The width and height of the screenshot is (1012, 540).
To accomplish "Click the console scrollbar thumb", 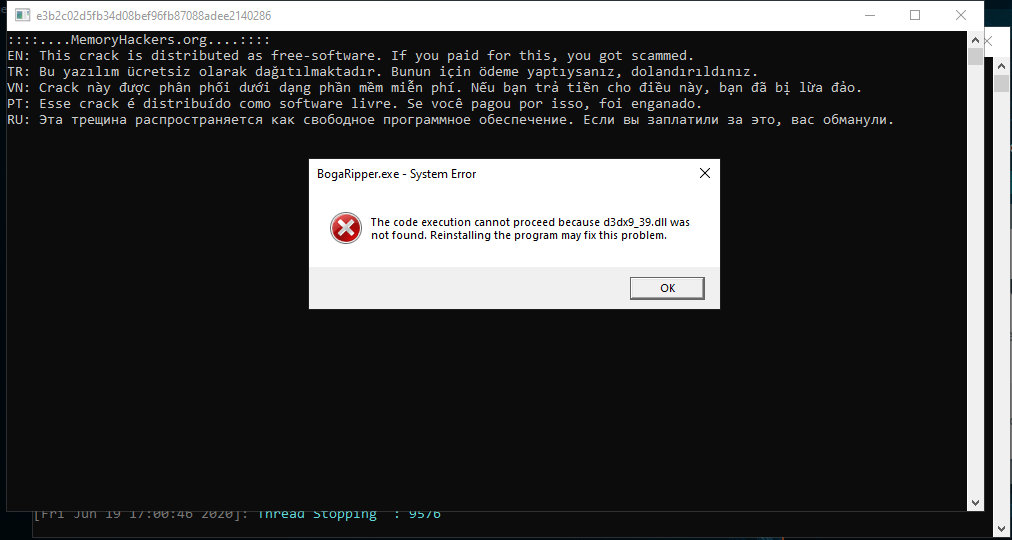I will [975, 56].
